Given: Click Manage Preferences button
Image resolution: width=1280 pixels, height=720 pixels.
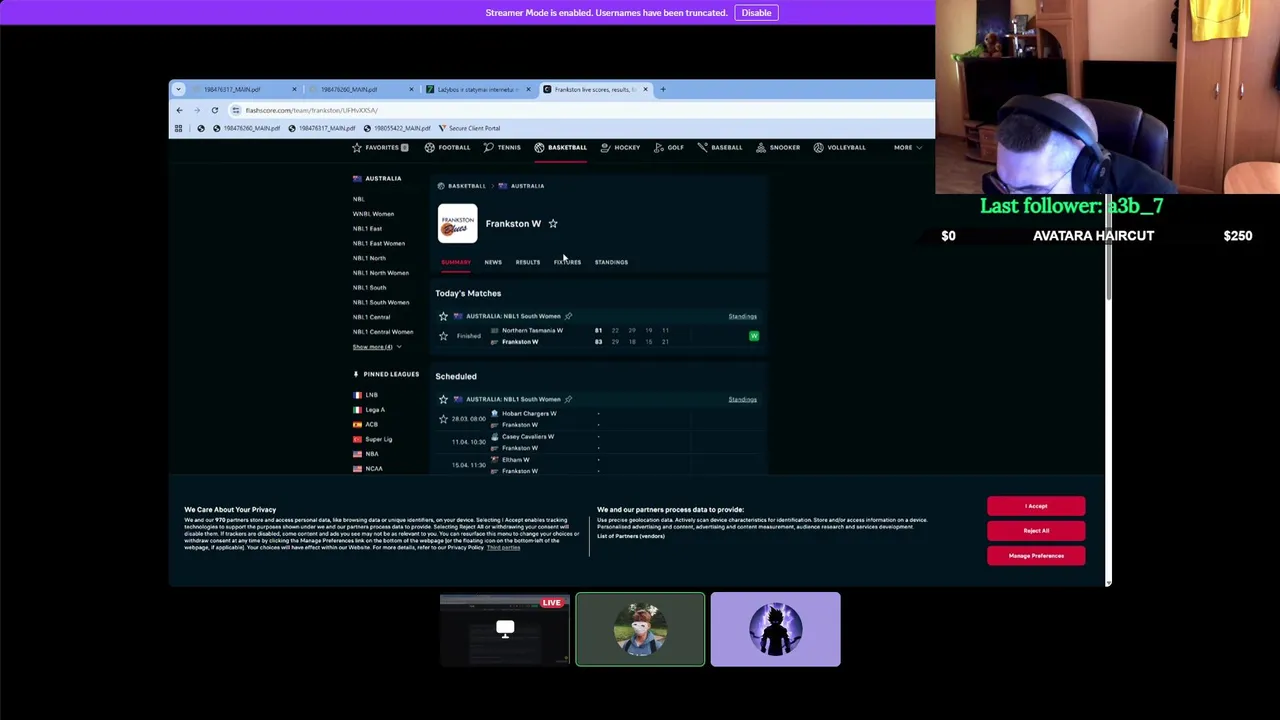Looking at the screenshot, I should (1036, 556).
